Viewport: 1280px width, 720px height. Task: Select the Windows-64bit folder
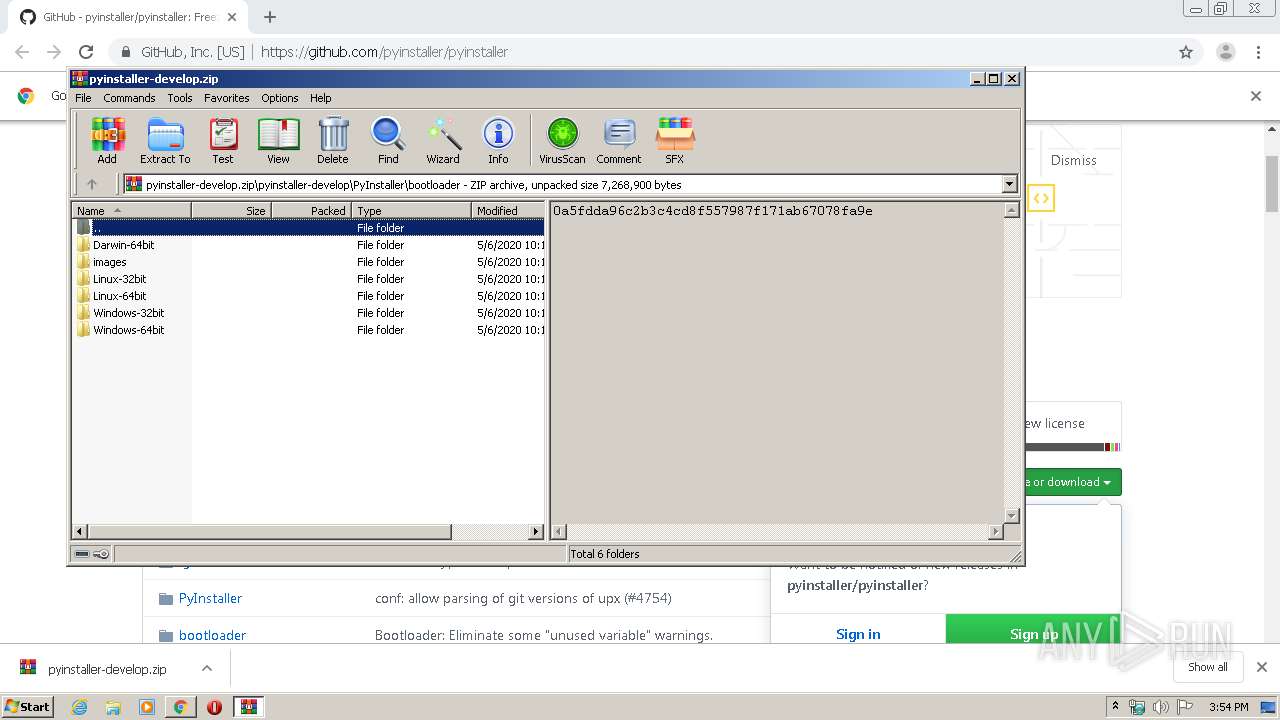click(308, 330)
